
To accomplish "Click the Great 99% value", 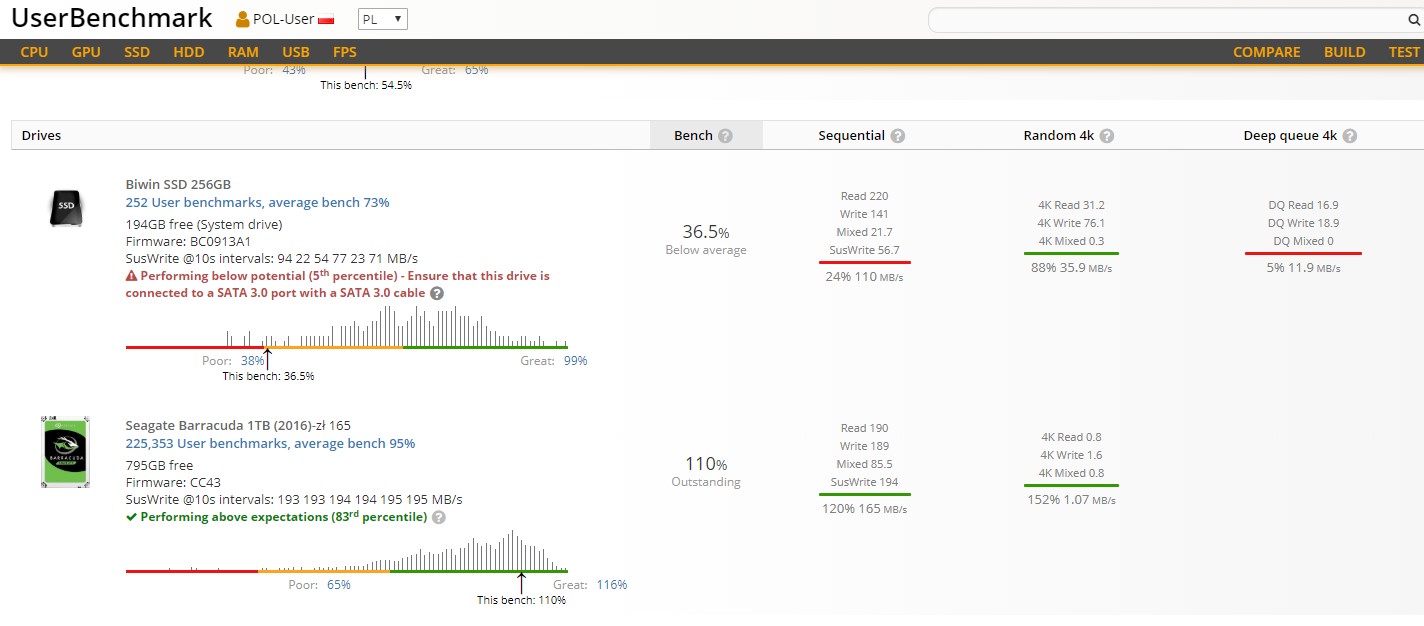I will click(575, 361).
